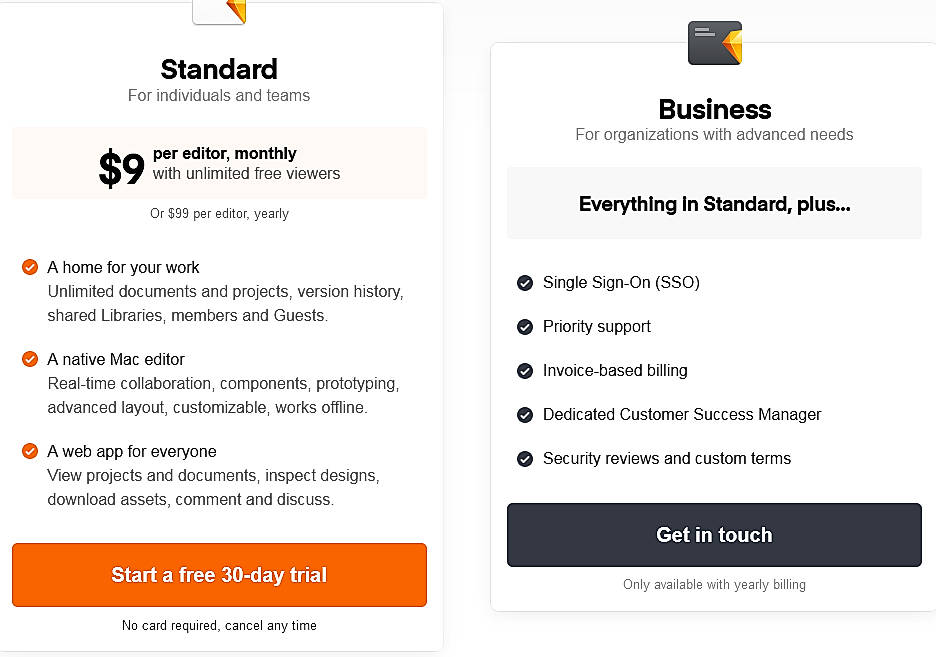Click the $9 monthly price figure
Screen dimensions: 936x657
pos(121,169)
